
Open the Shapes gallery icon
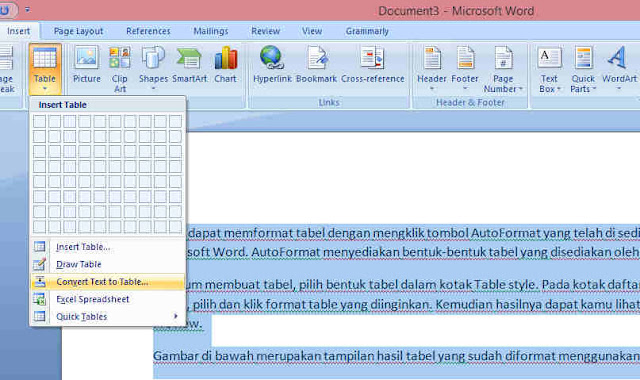click(153, 58)
